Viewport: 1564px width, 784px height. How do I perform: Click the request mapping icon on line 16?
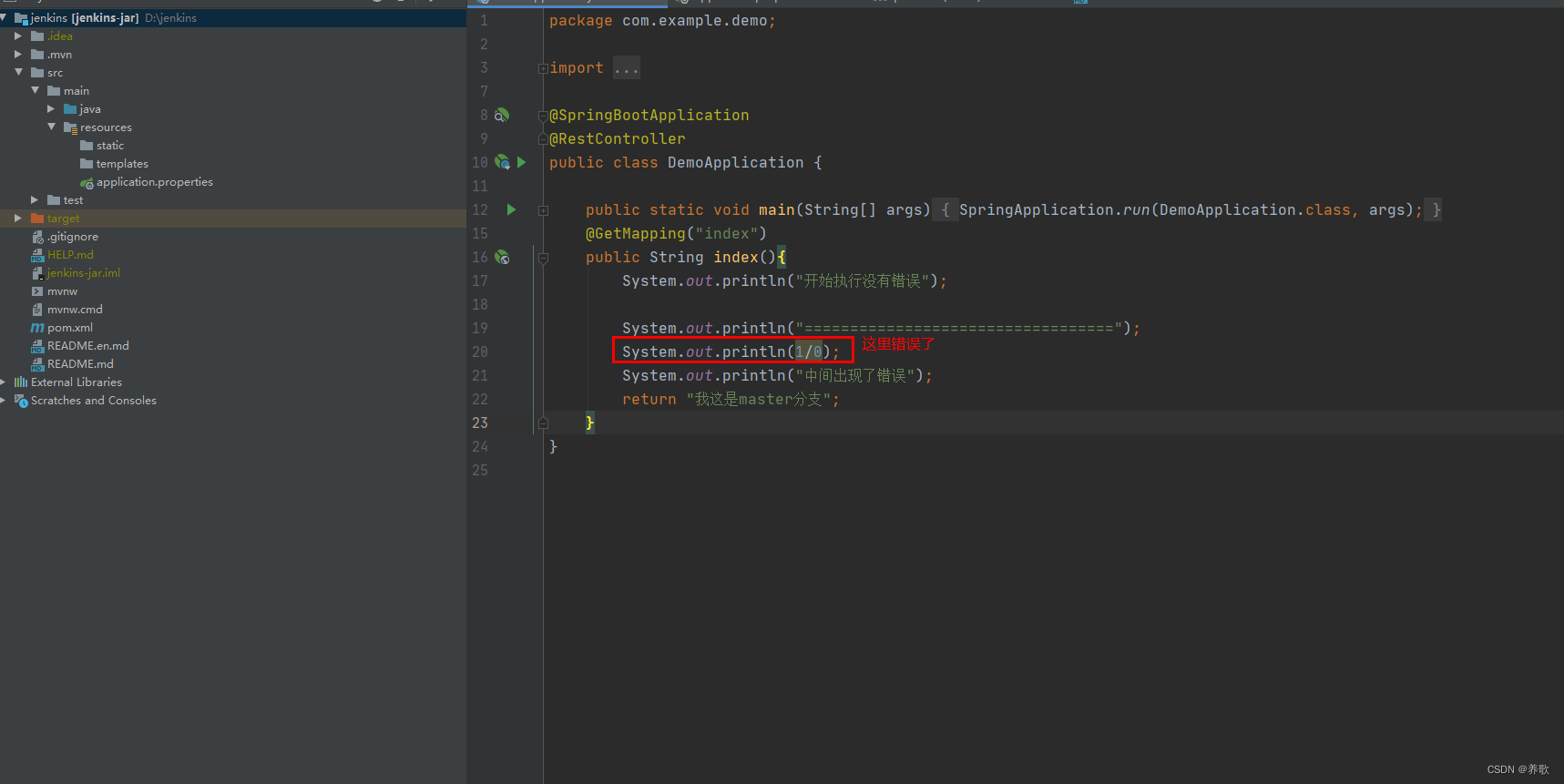coord(502,258)
